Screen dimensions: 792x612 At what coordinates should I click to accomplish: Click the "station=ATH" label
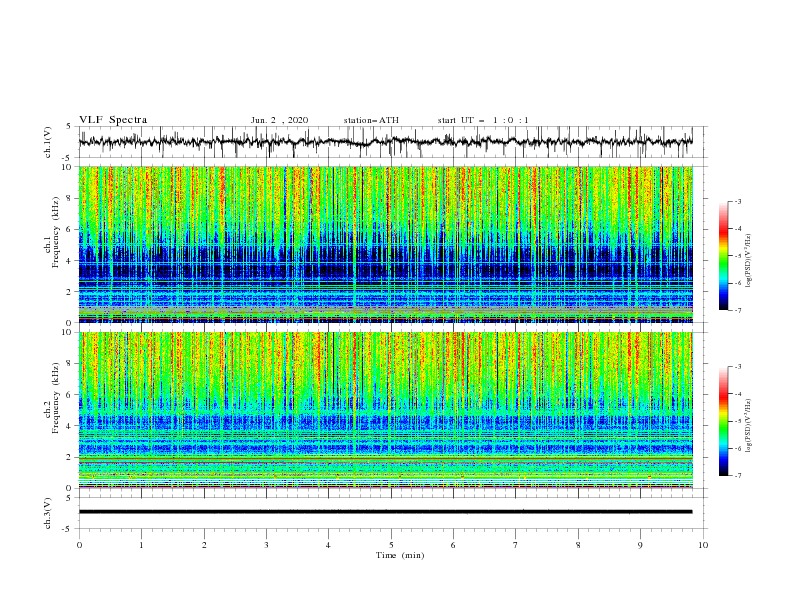(371, 120)
